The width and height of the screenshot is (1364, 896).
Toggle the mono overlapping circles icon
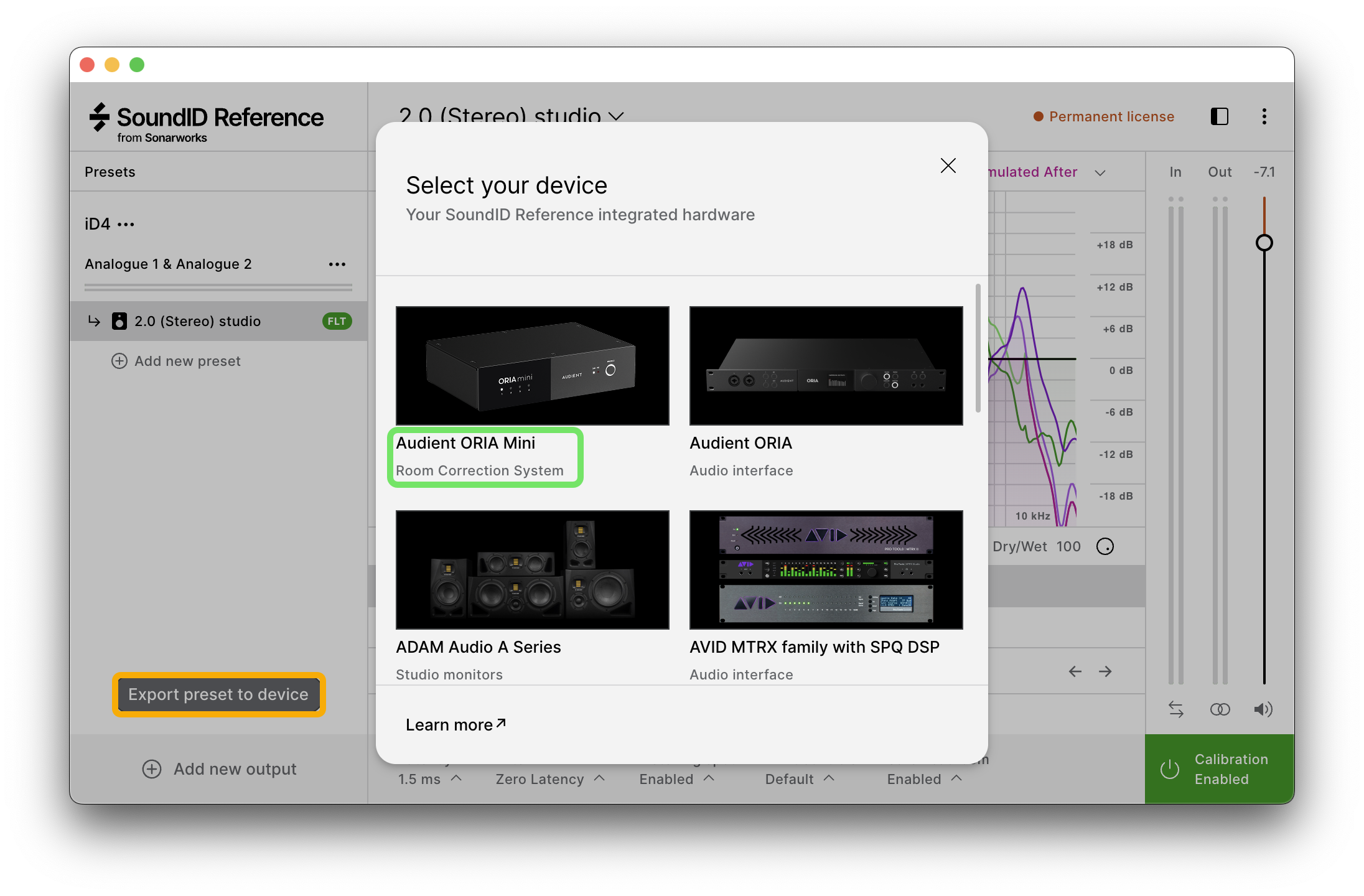pos(1220,709)
